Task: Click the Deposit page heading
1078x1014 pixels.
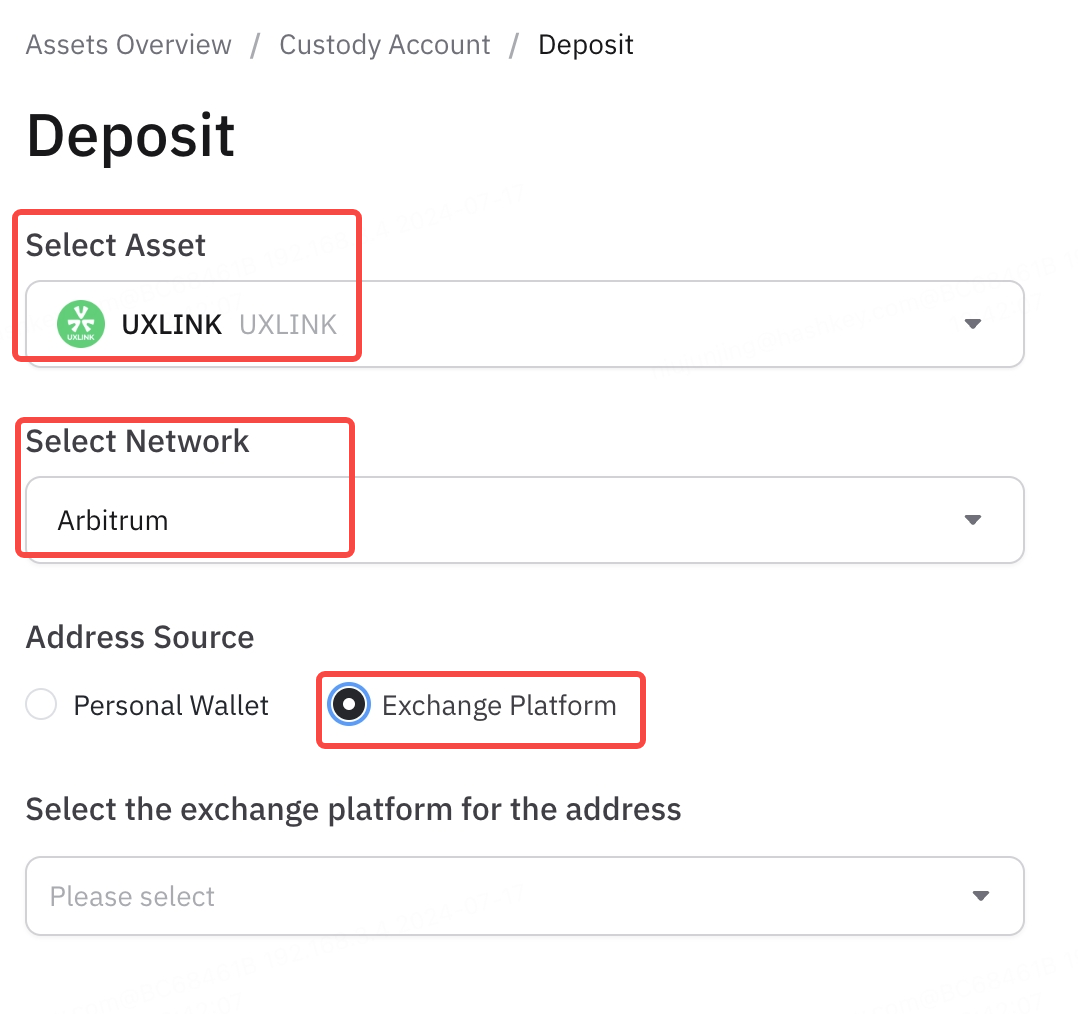Action: coord(131,136)
